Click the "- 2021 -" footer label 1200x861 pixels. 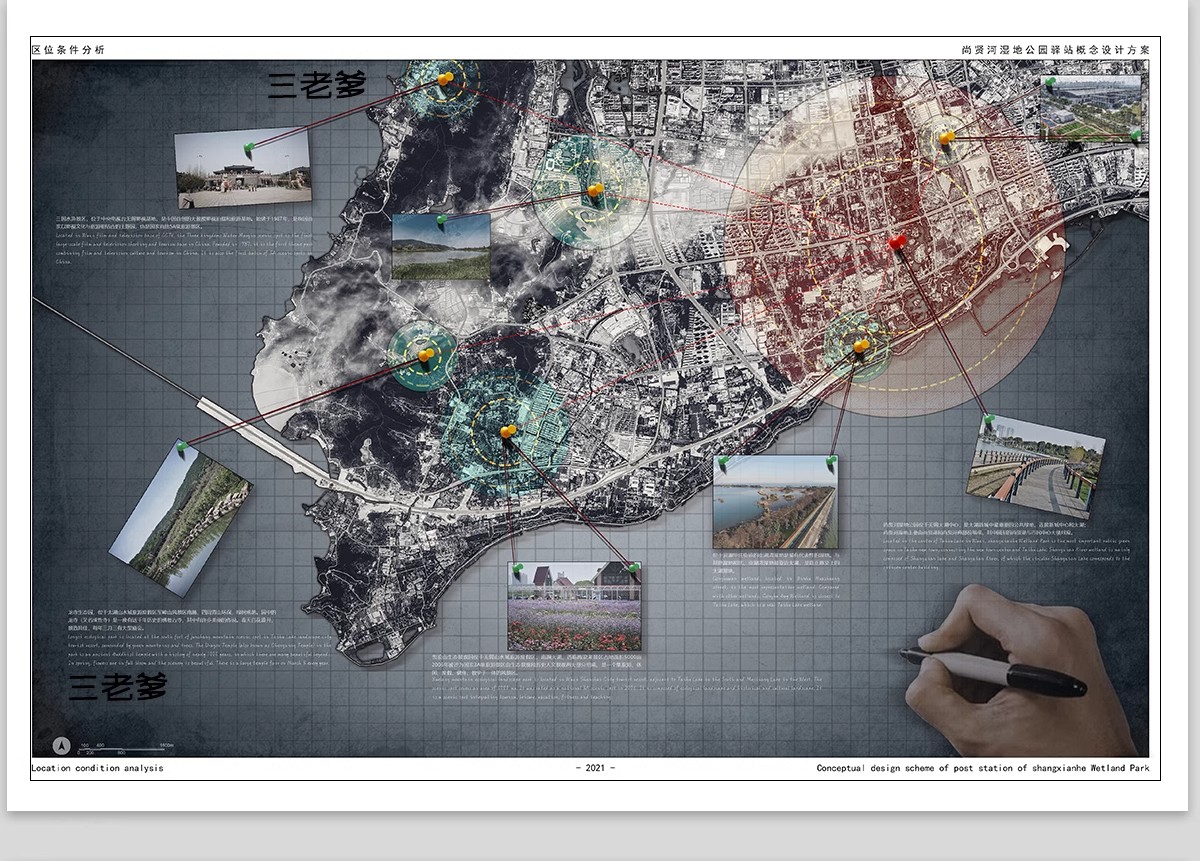(595, 768)
